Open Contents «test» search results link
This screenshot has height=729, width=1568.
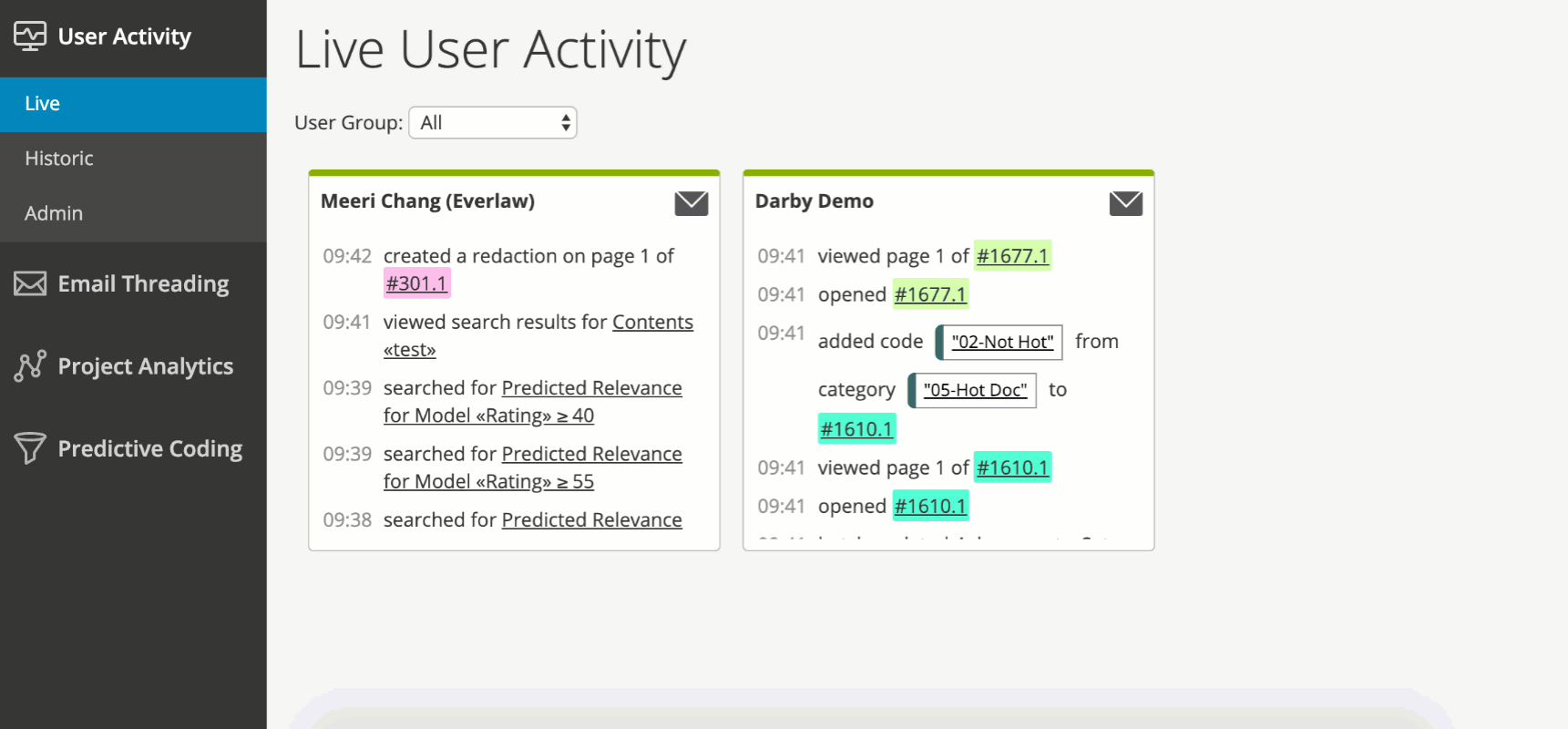[538, 335]
